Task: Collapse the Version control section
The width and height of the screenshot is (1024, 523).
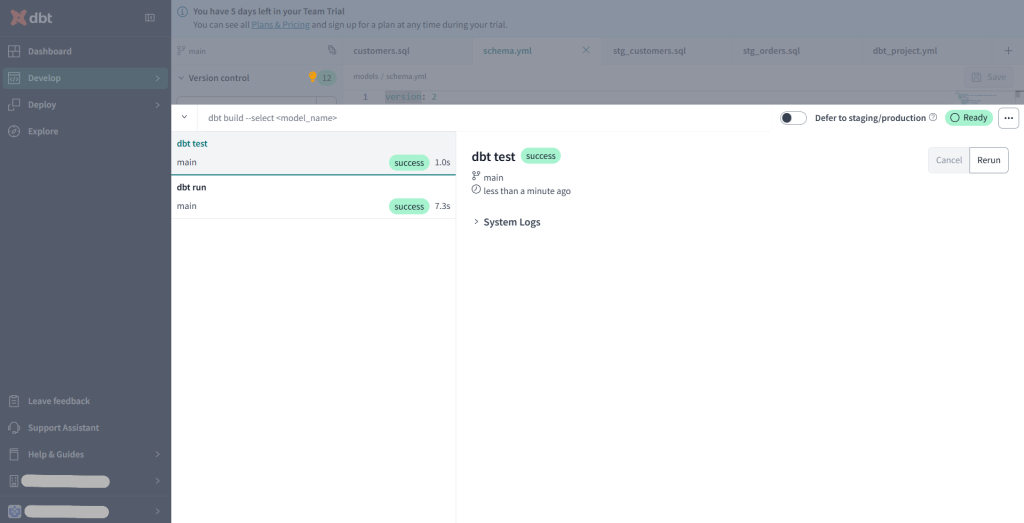Action: [x=181, y=78]
